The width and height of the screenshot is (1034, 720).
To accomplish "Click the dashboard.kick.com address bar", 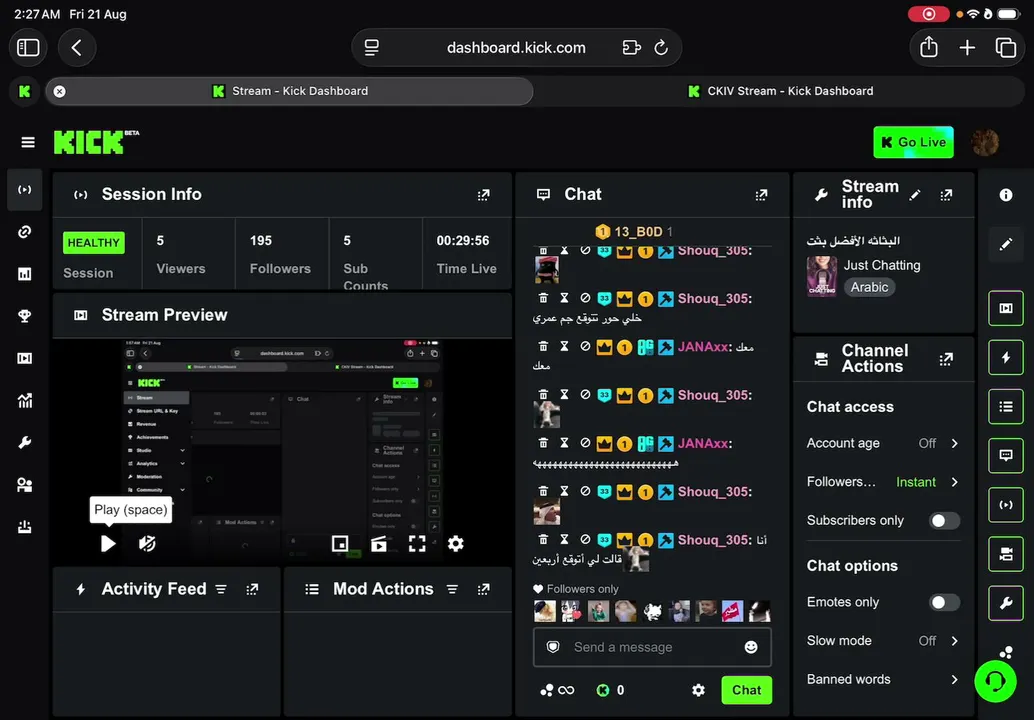I will tap(516, 47).
